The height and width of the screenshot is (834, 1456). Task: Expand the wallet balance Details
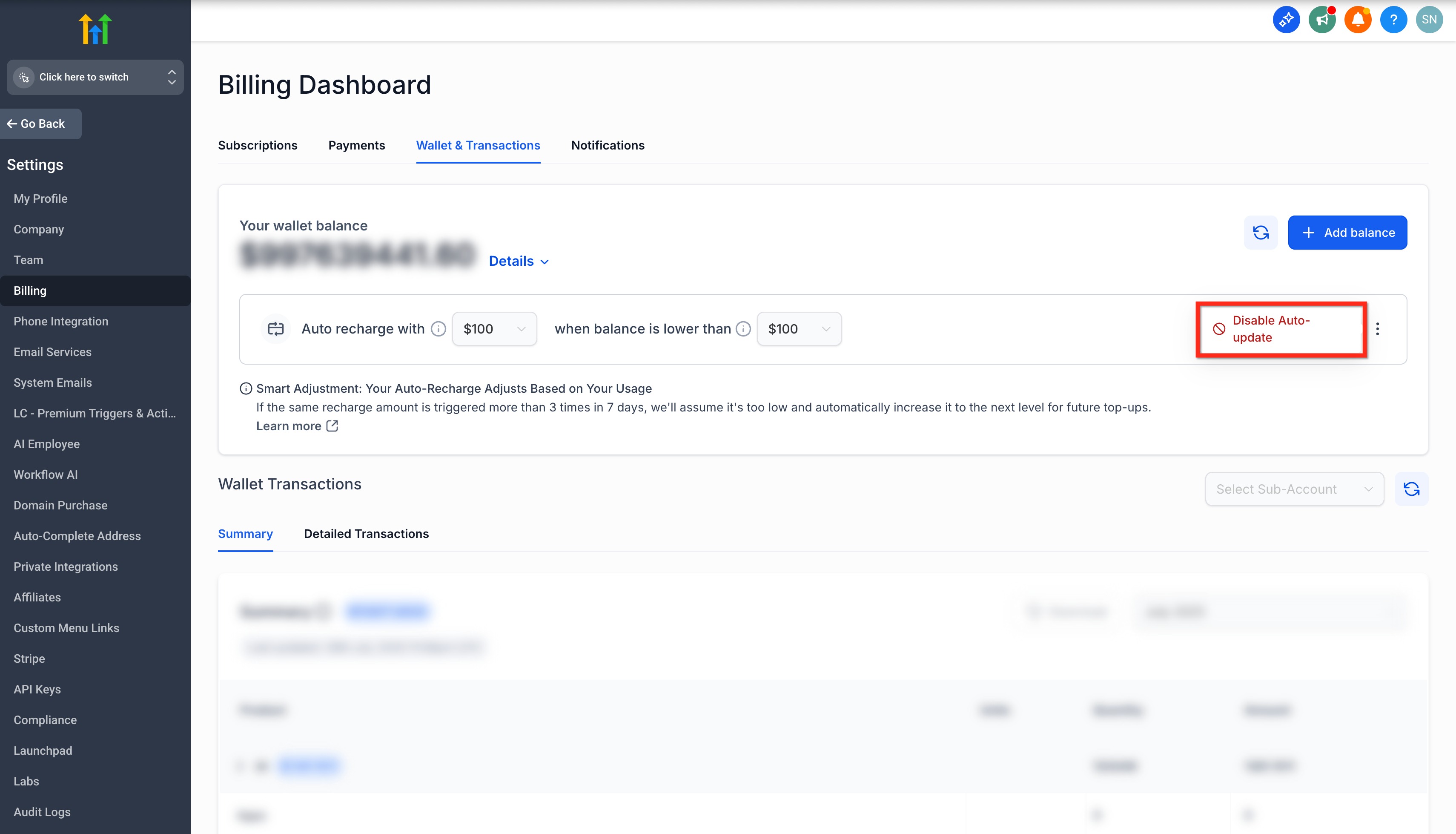coord(519,261)
